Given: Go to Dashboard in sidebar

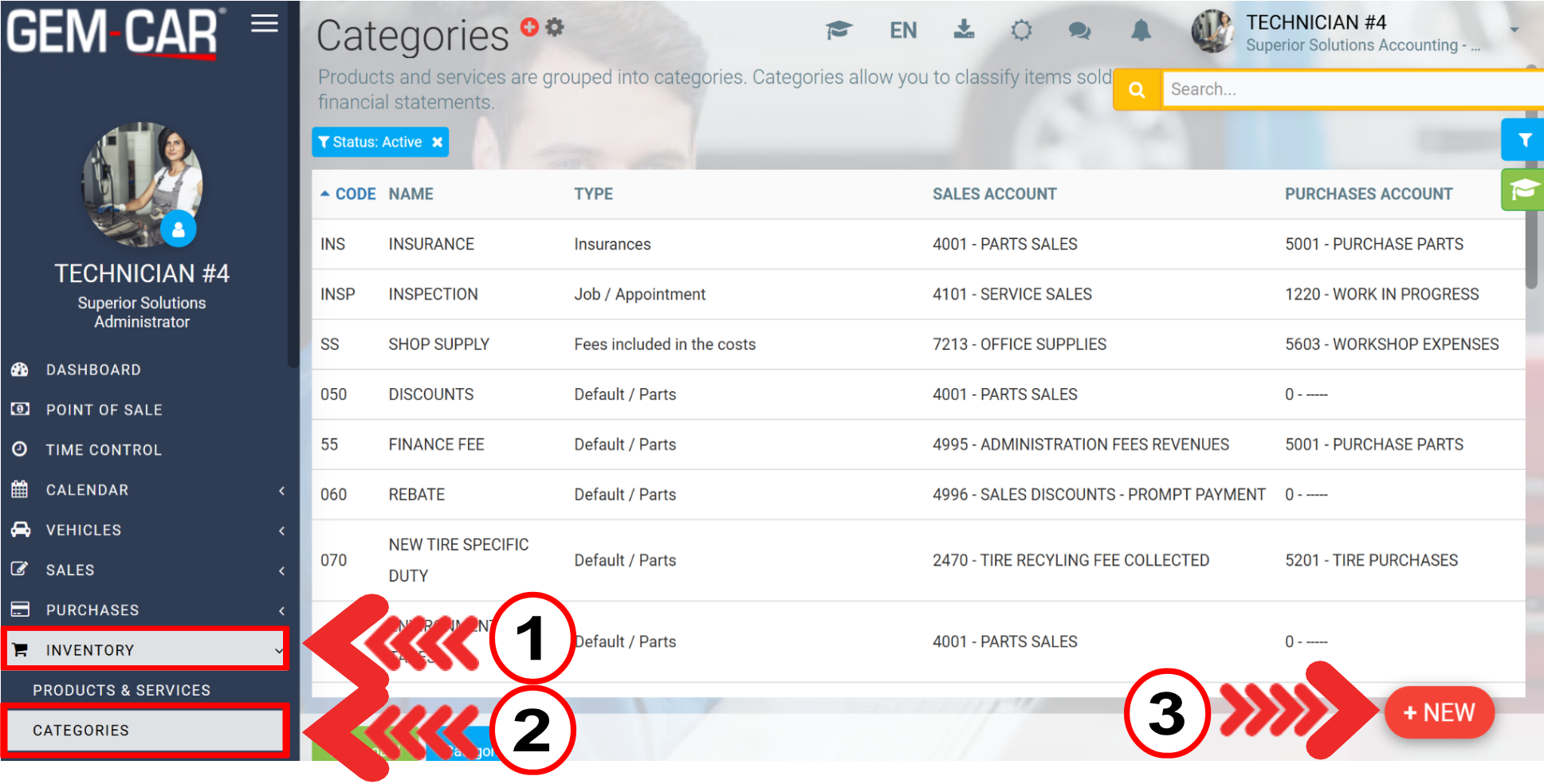Looking at the screenshot, I should (93, 370).
